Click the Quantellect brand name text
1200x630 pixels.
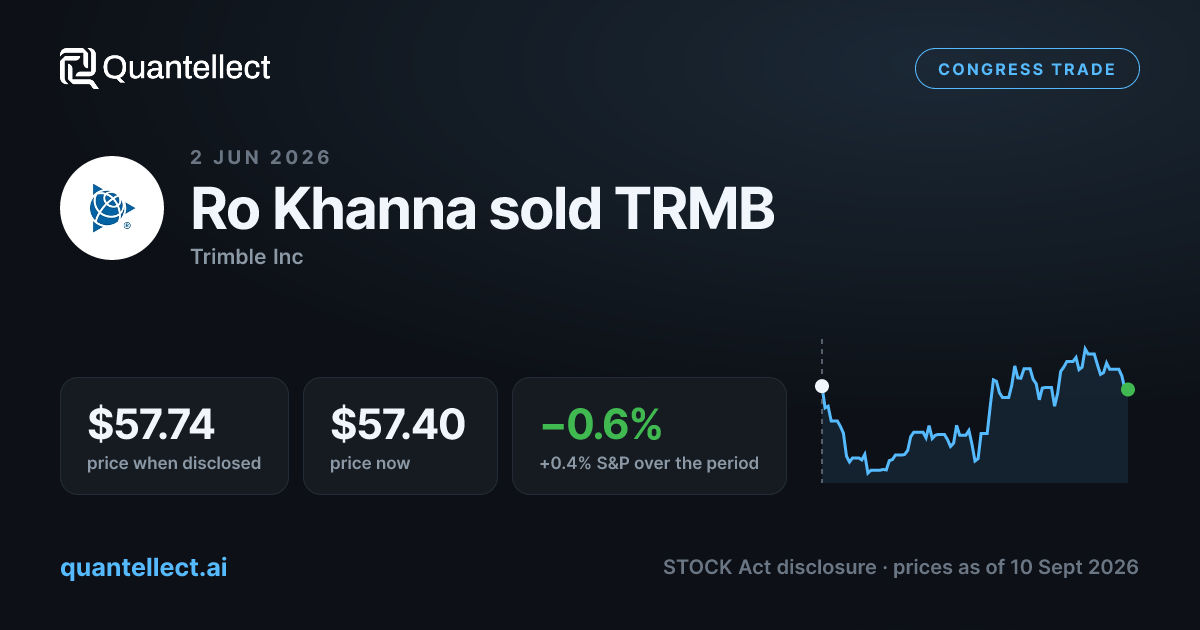tap(187, 68)
